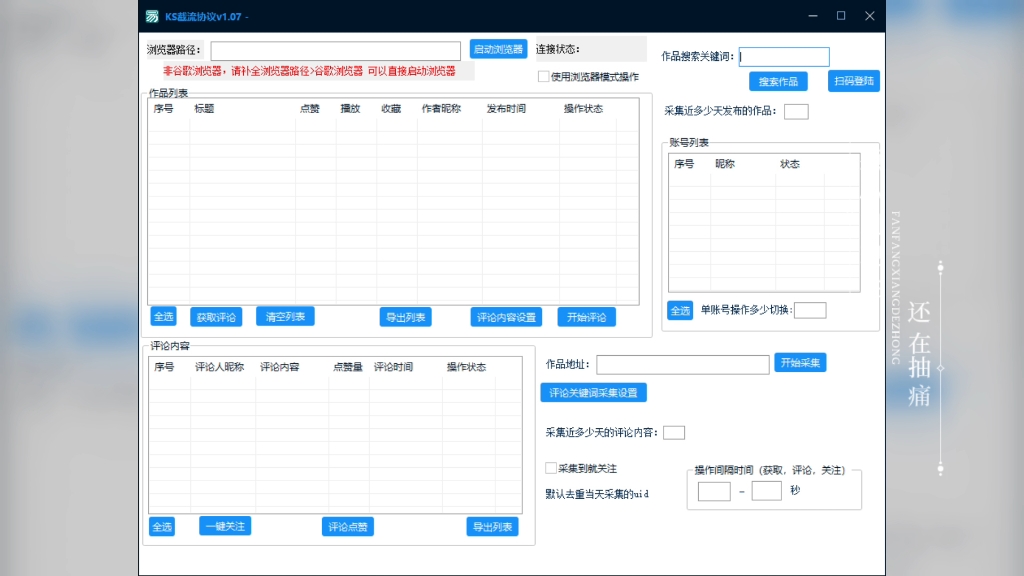Click the 开始采集 button

[x=800, y=362]
